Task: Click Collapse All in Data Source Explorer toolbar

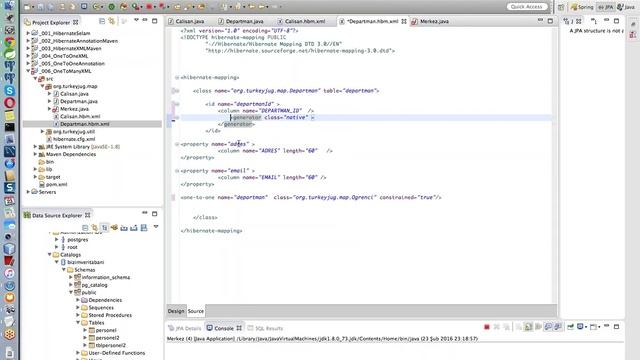Action: pos(85,228)
